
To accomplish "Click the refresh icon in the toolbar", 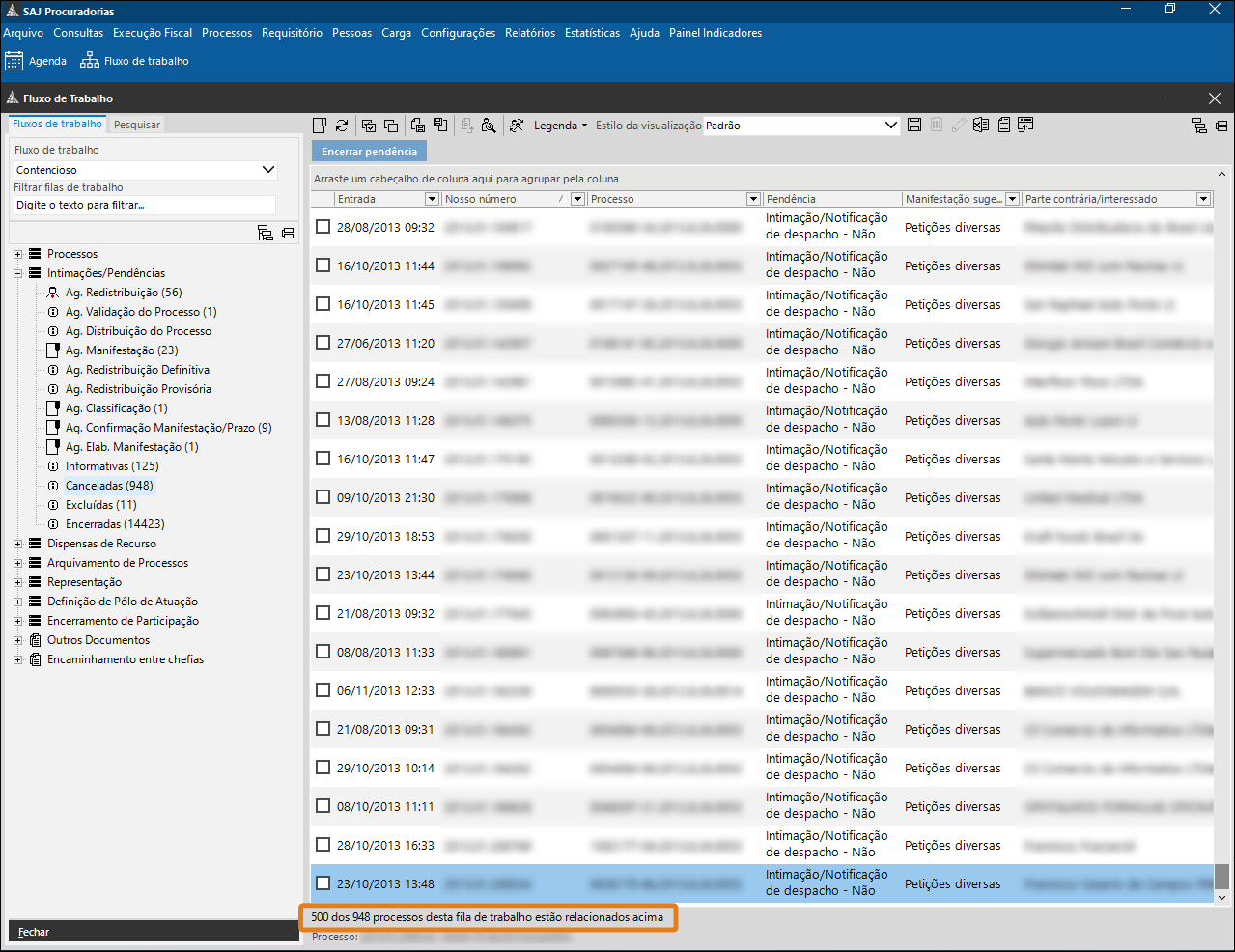I will click(x=342, y=126).
